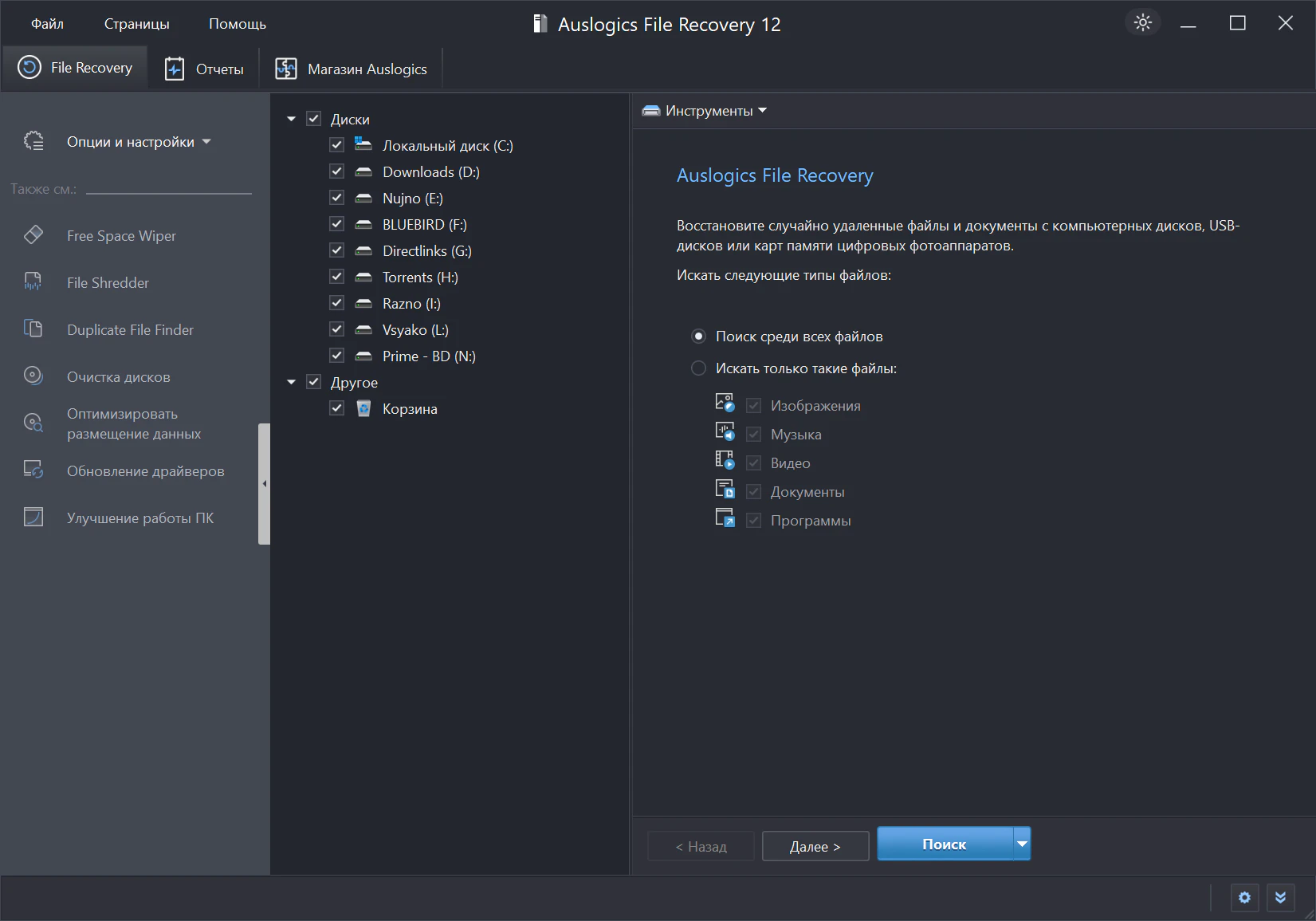Click the options and settings gear-list icon
Screen dimensions: 1316x921
[33, 141]
